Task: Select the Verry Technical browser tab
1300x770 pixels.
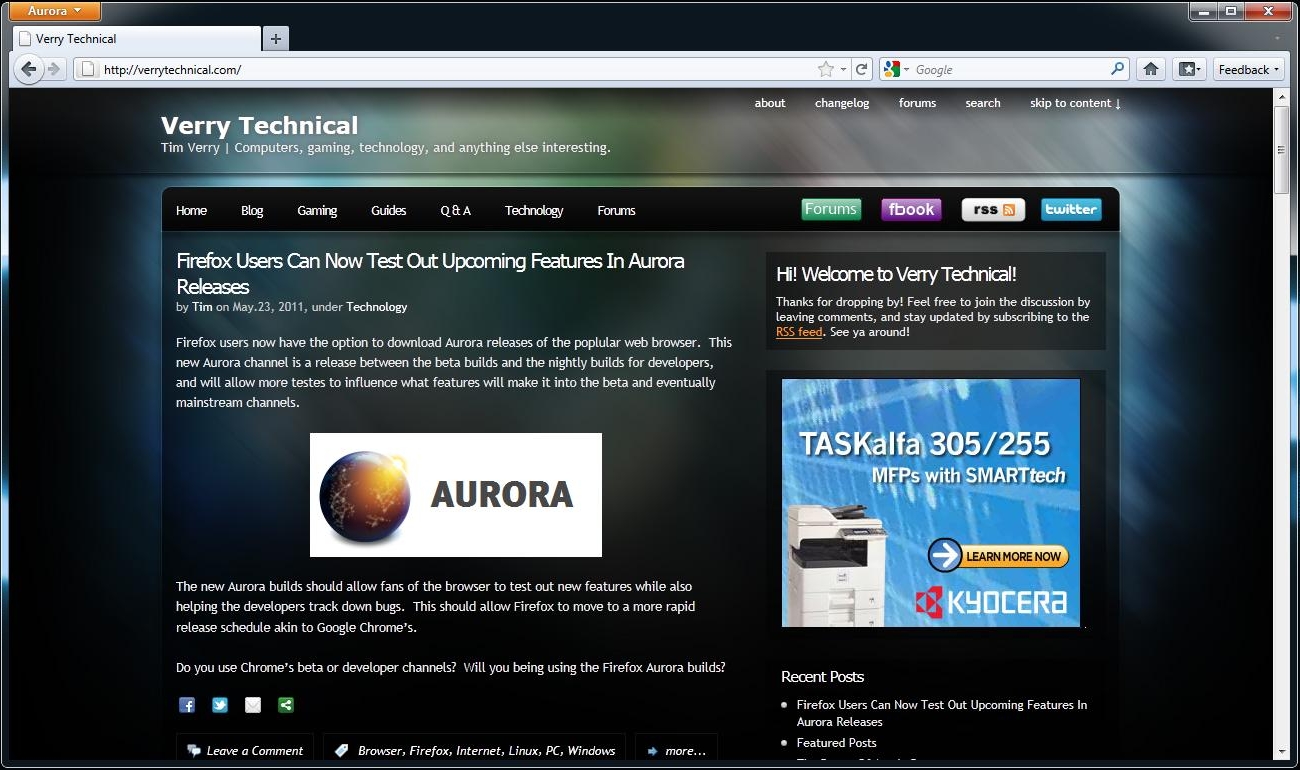Action: tap(137, 39)
